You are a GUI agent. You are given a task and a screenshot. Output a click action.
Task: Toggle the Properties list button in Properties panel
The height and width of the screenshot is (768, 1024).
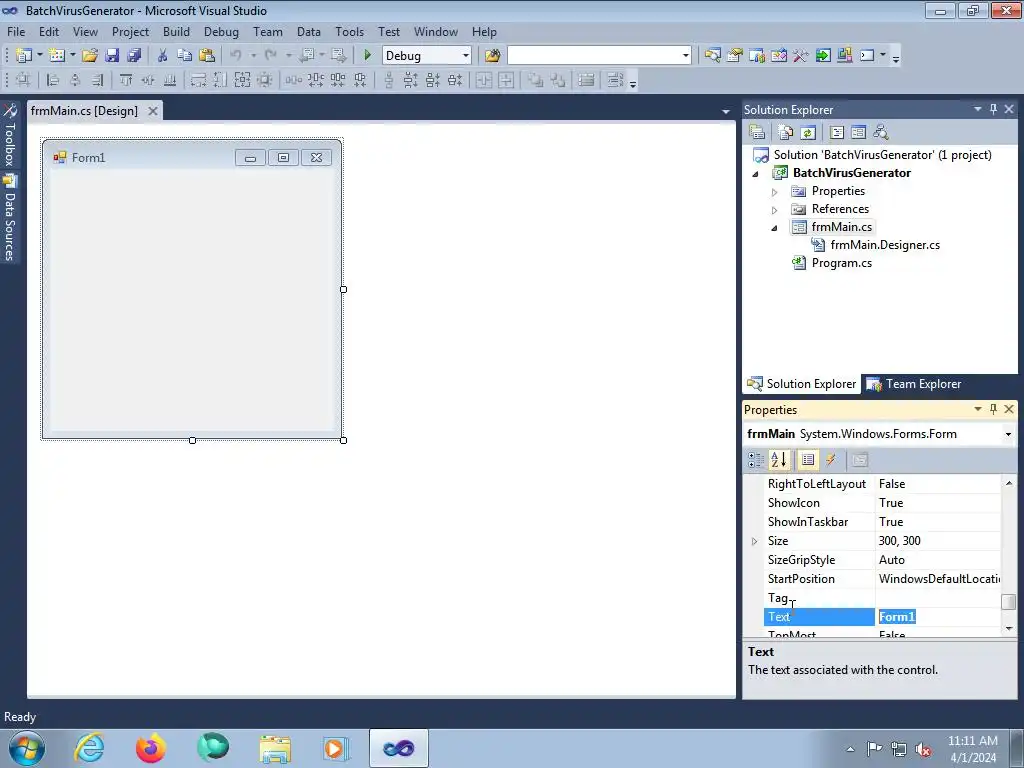(x=808, y=460)
